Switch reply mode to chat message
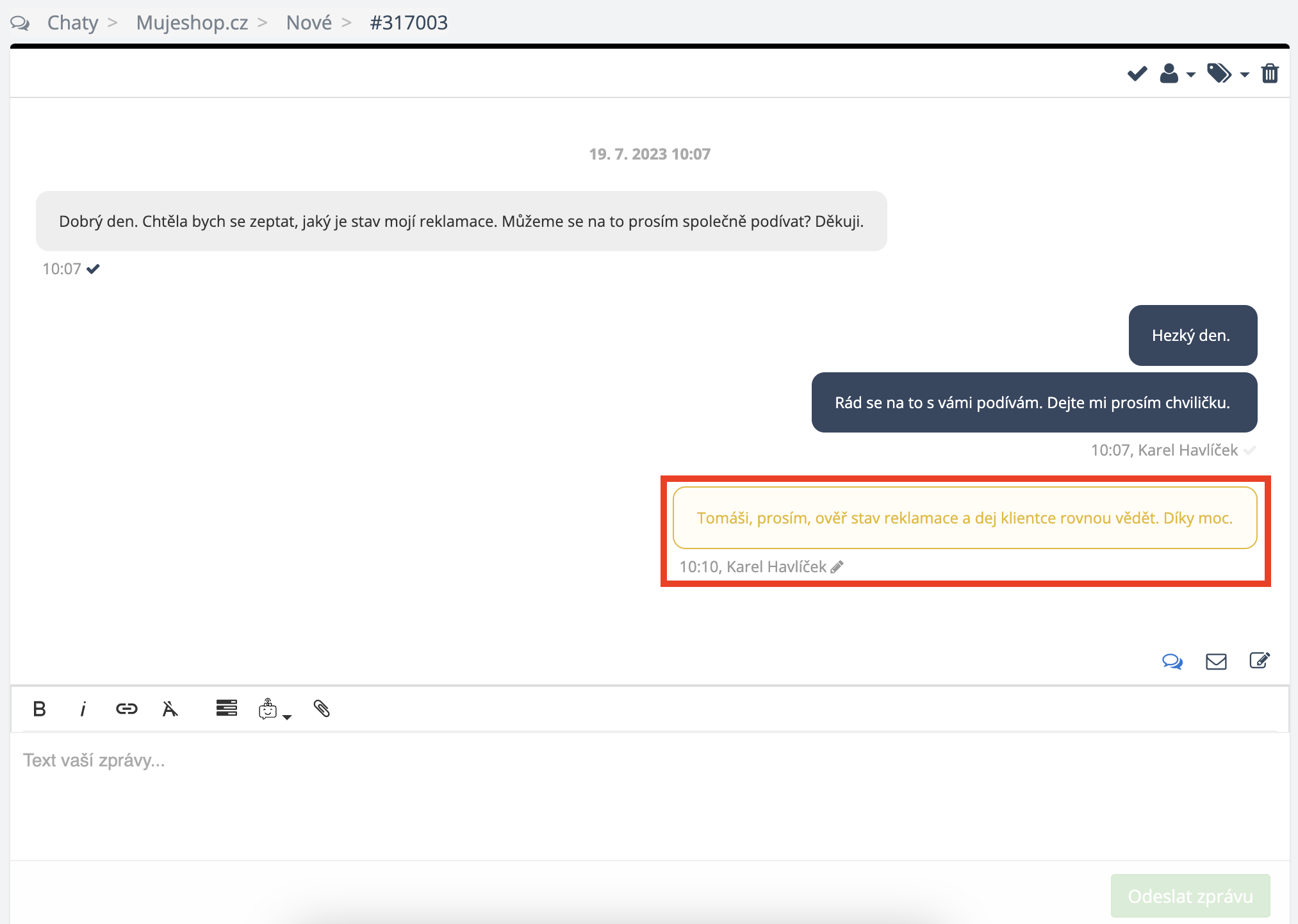The height and width of the screenshot is (924, 1298). (1172, 661)
